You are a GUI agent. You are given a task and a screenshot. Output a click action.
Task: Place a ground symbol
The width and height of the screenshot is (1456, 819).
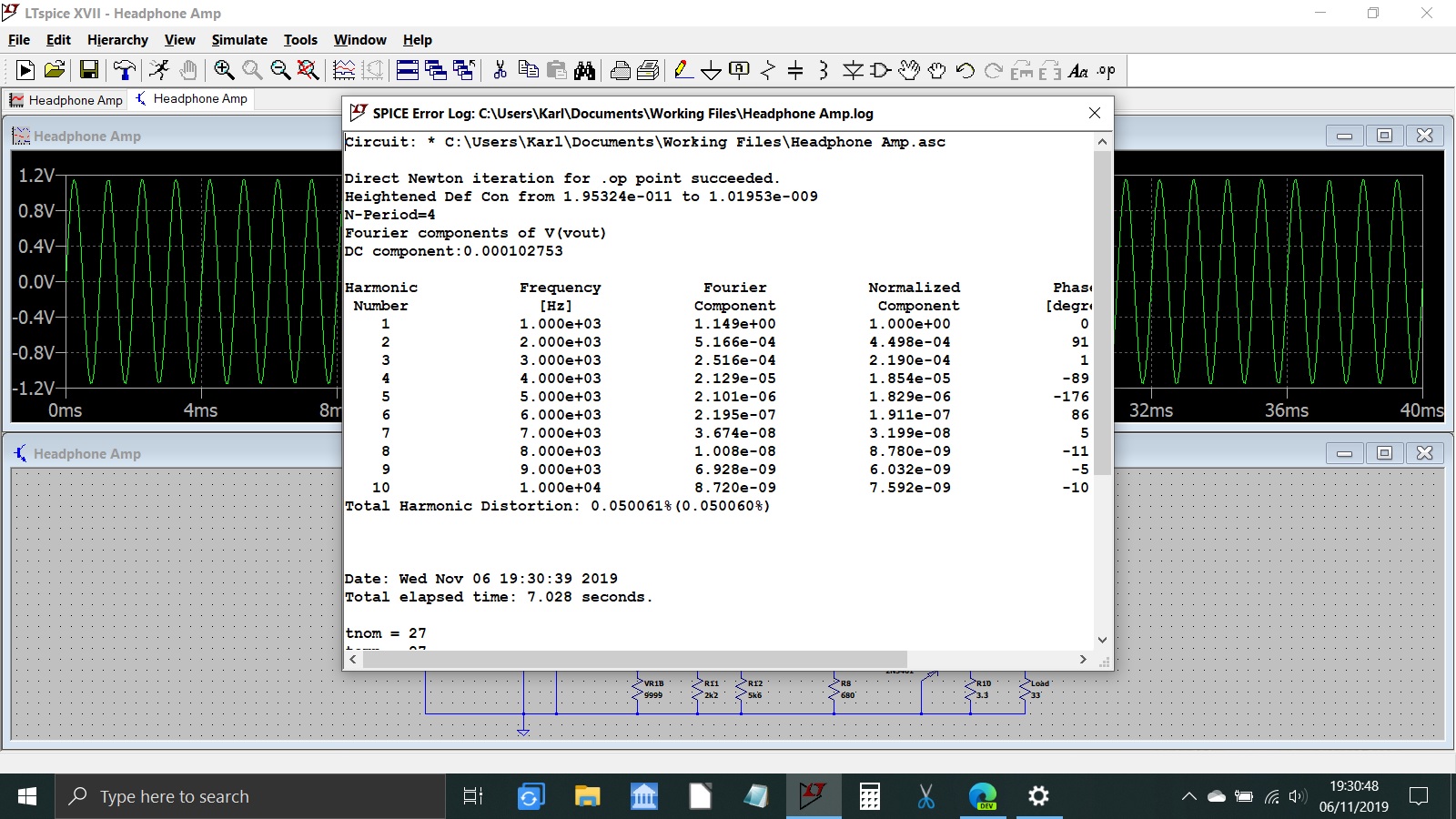point(712,70)
